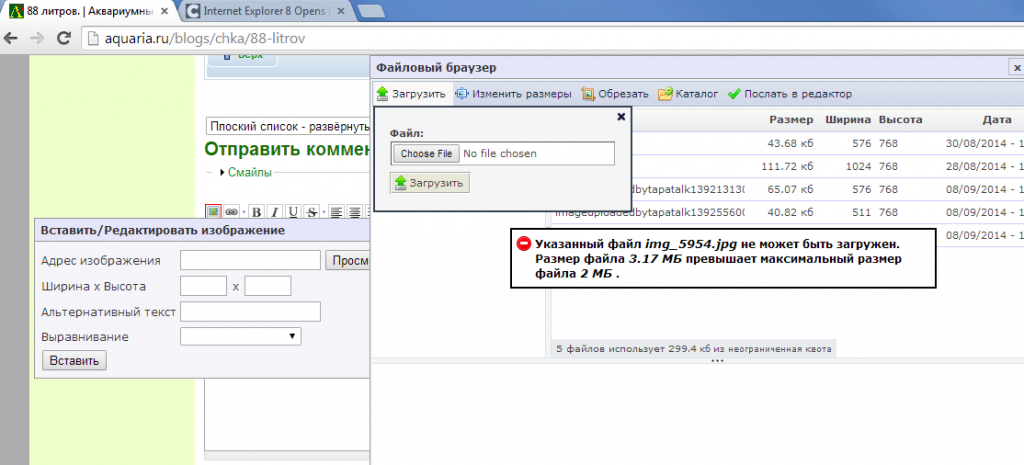Click the date 28/08/2014 in file list
The height and width of the screenshot is (465, 1024).
(x=976, y=167)
